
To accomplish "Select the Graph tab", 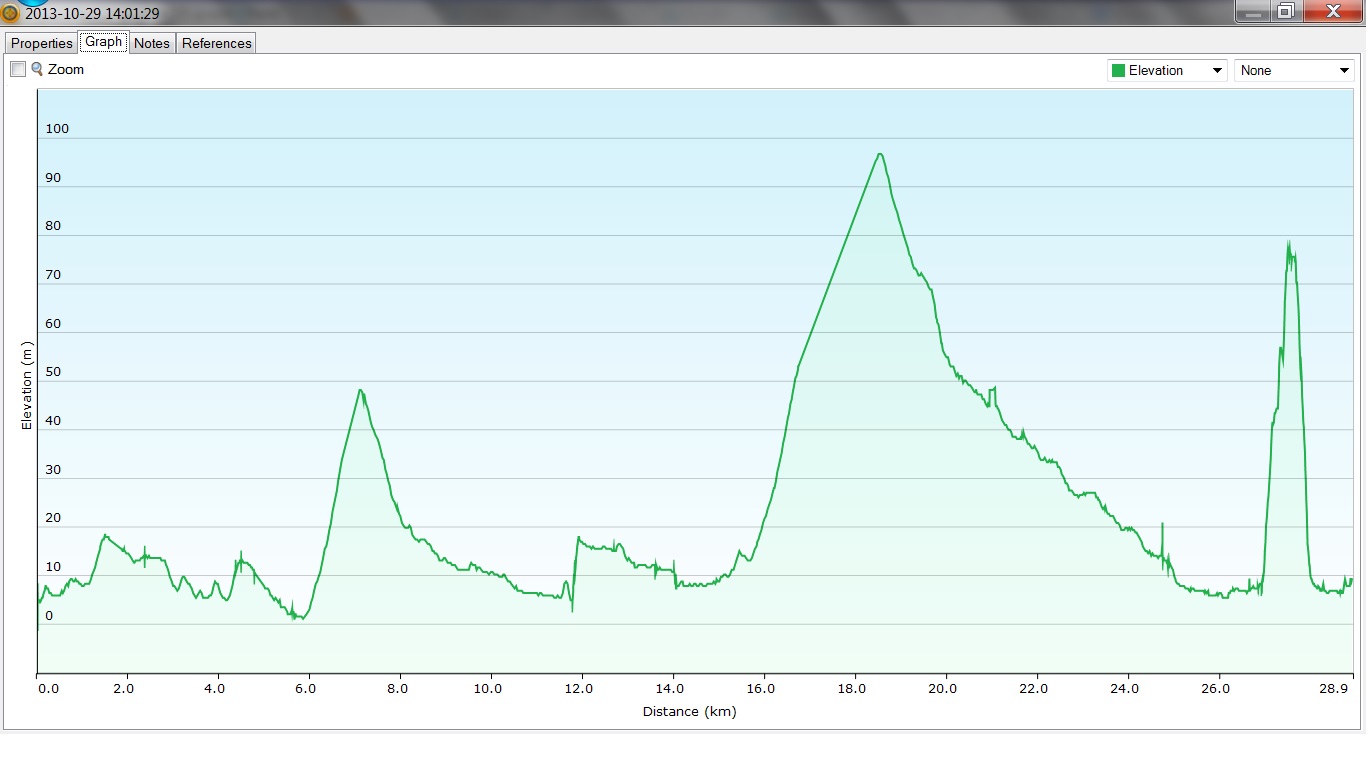I will click(x=104, y=42).
